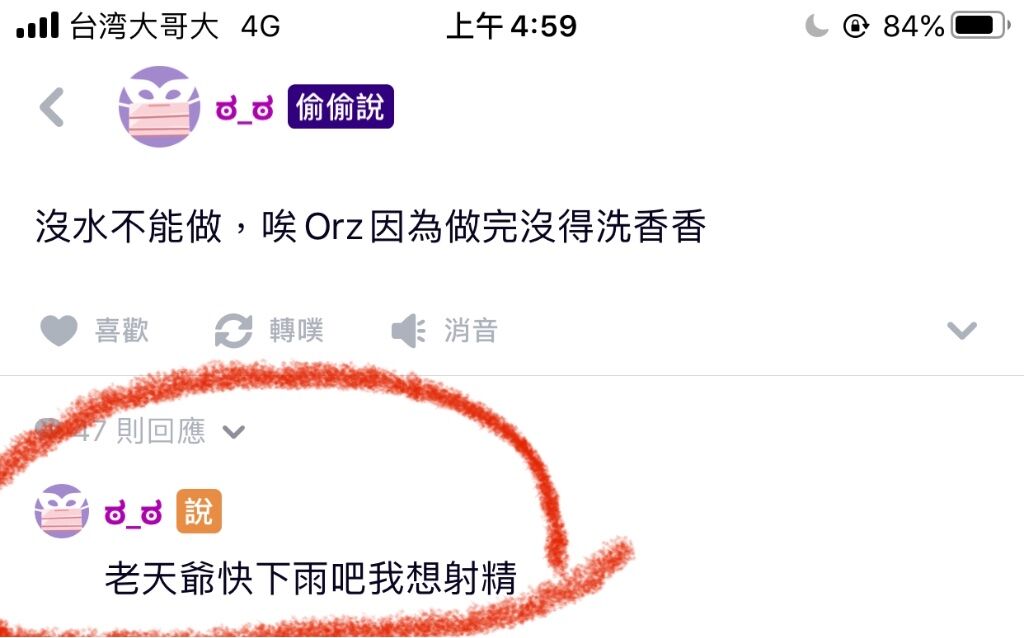The width and height of the screenshot is (1024, 638).
Task: Toggle 消音 mute on this plurk
Action: (471, 330)
